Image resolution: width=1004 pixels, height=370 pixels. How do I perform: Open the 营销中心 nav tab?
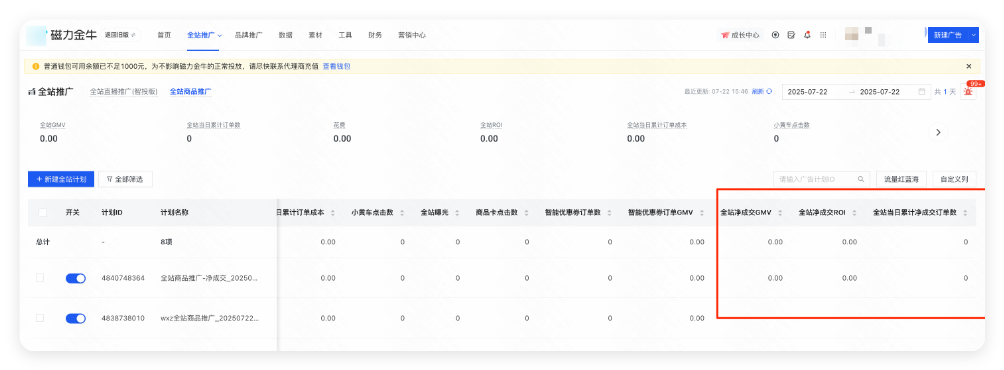point(412,35)
